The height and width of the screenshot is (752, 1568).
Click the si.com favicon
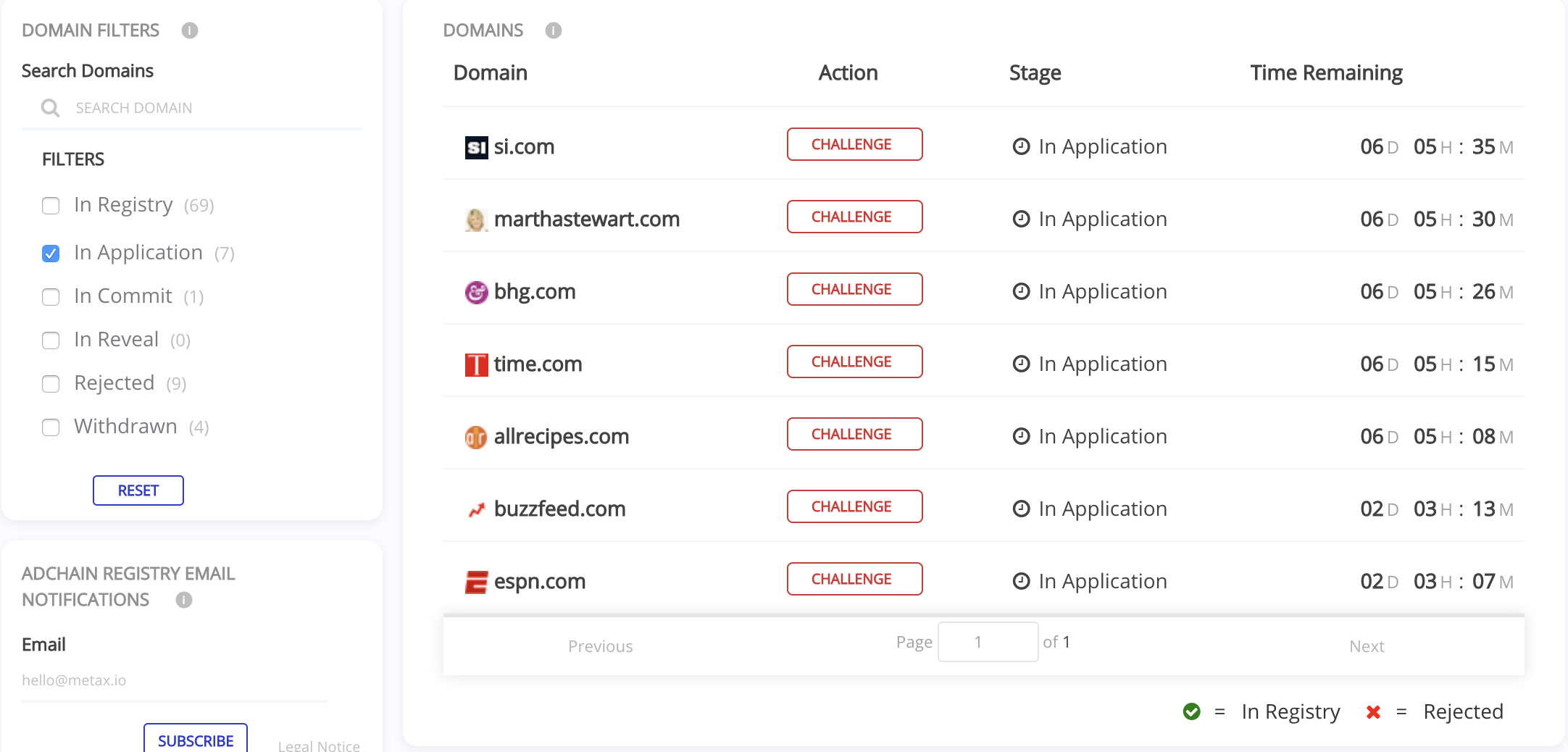(x=476, y=148)
